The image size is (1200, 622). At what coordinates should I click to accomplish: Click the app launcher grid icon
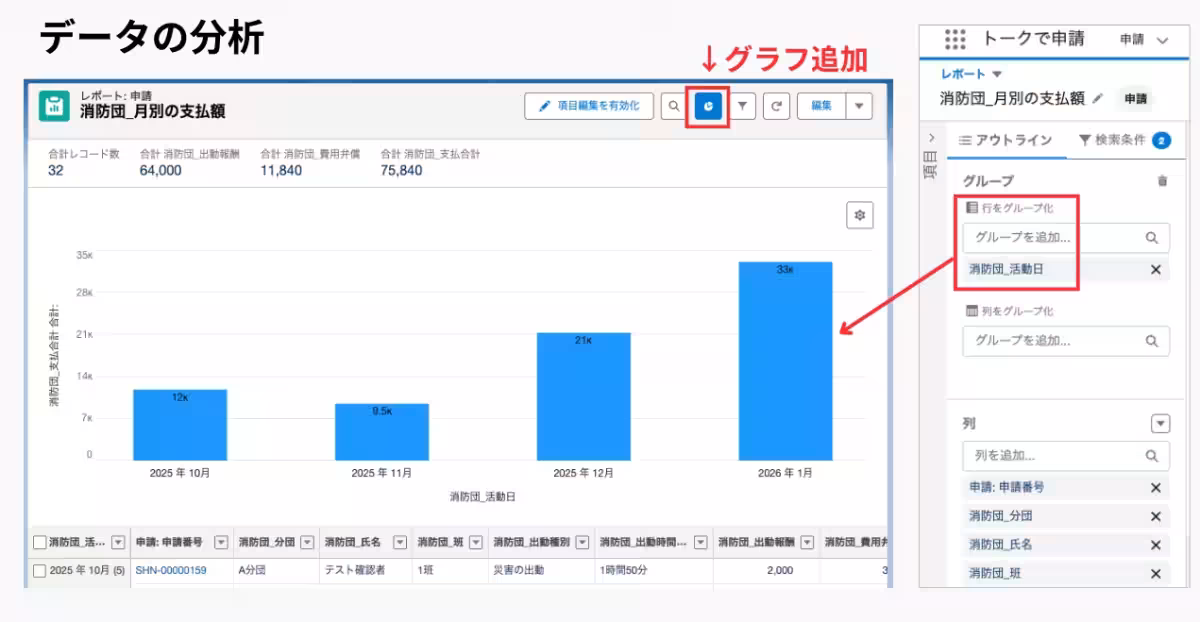click(x=955, y=40)
